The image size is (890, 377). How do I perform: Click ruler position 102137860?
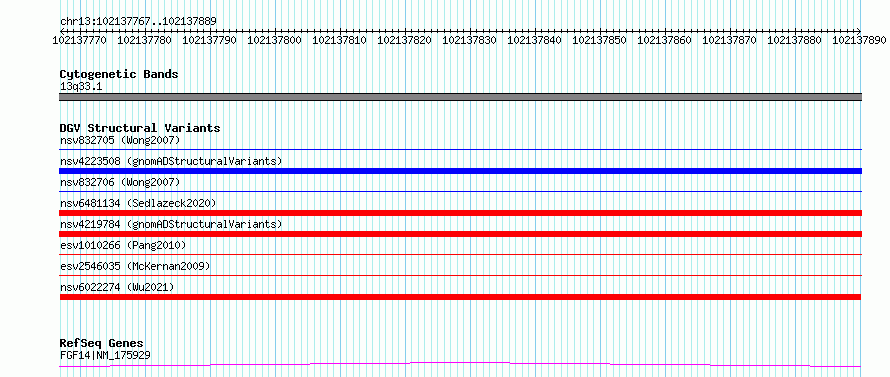(665, 40)
